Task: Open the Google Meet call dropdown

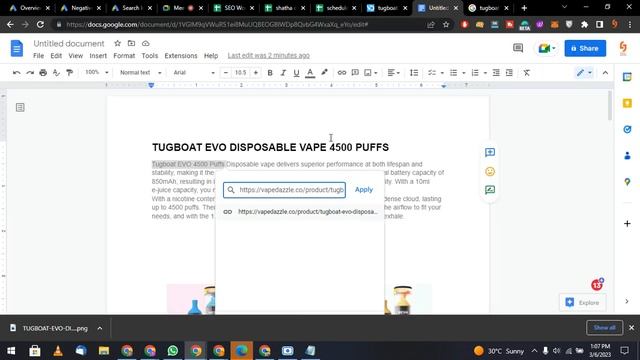Action: (x=547, y=48)
